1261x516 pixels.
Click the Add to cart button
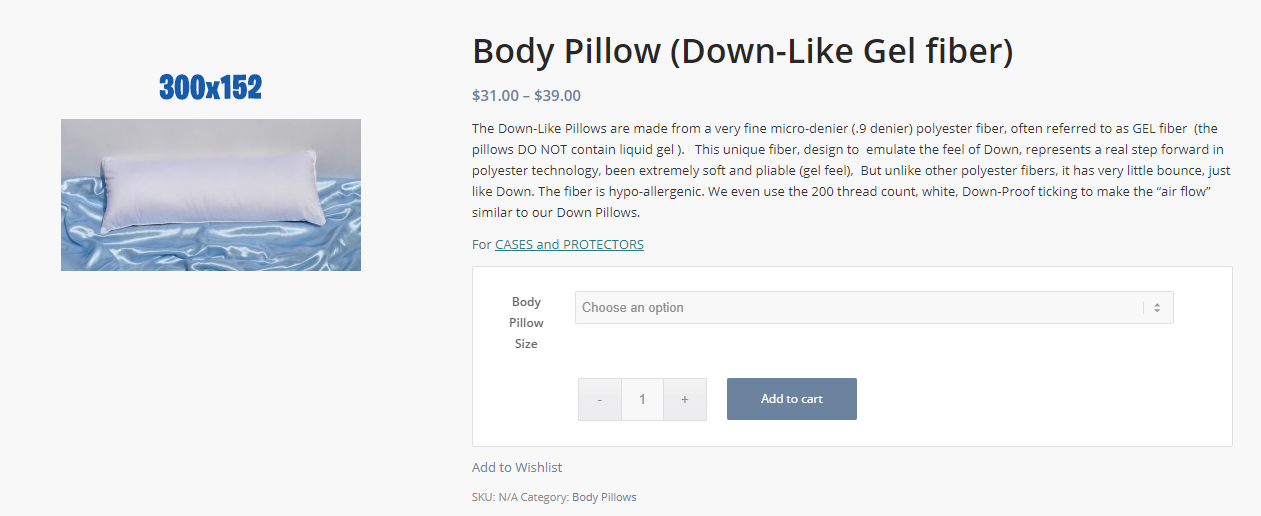coord(791,399)
